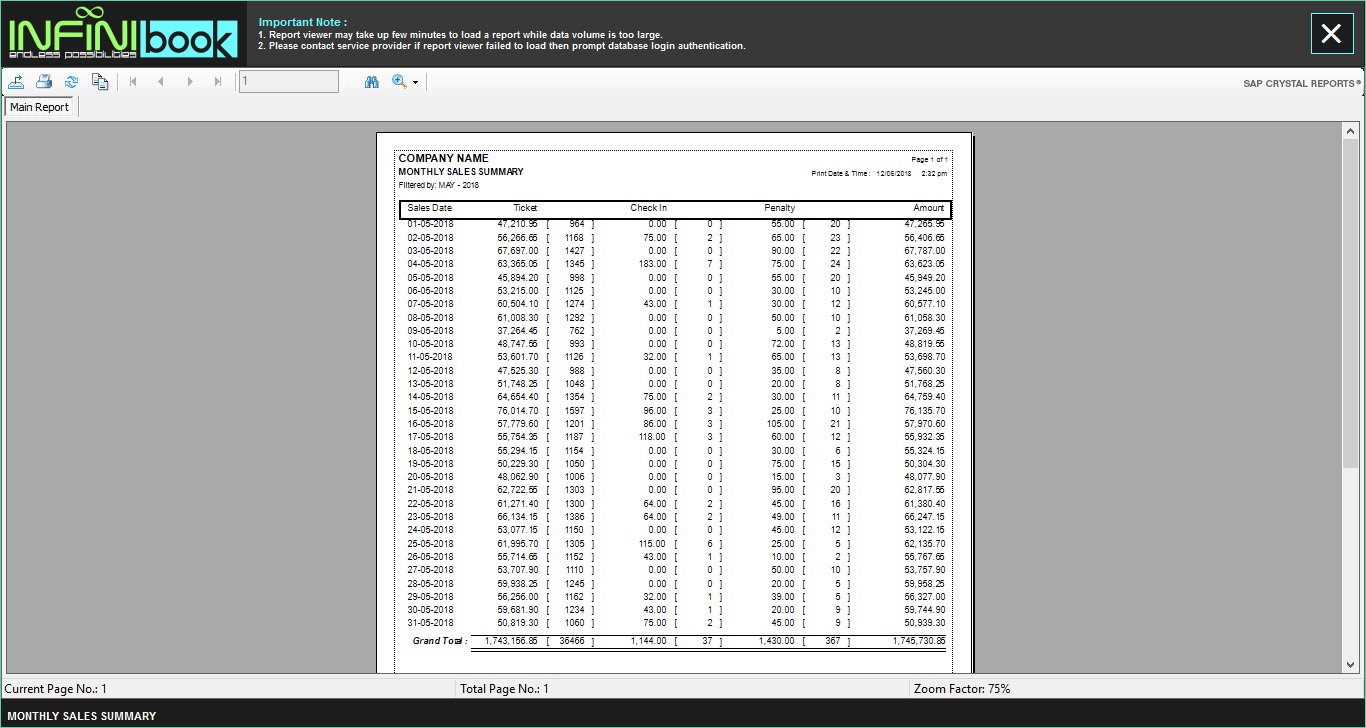Open Find Text binoculars icon

tap(372, 82)
